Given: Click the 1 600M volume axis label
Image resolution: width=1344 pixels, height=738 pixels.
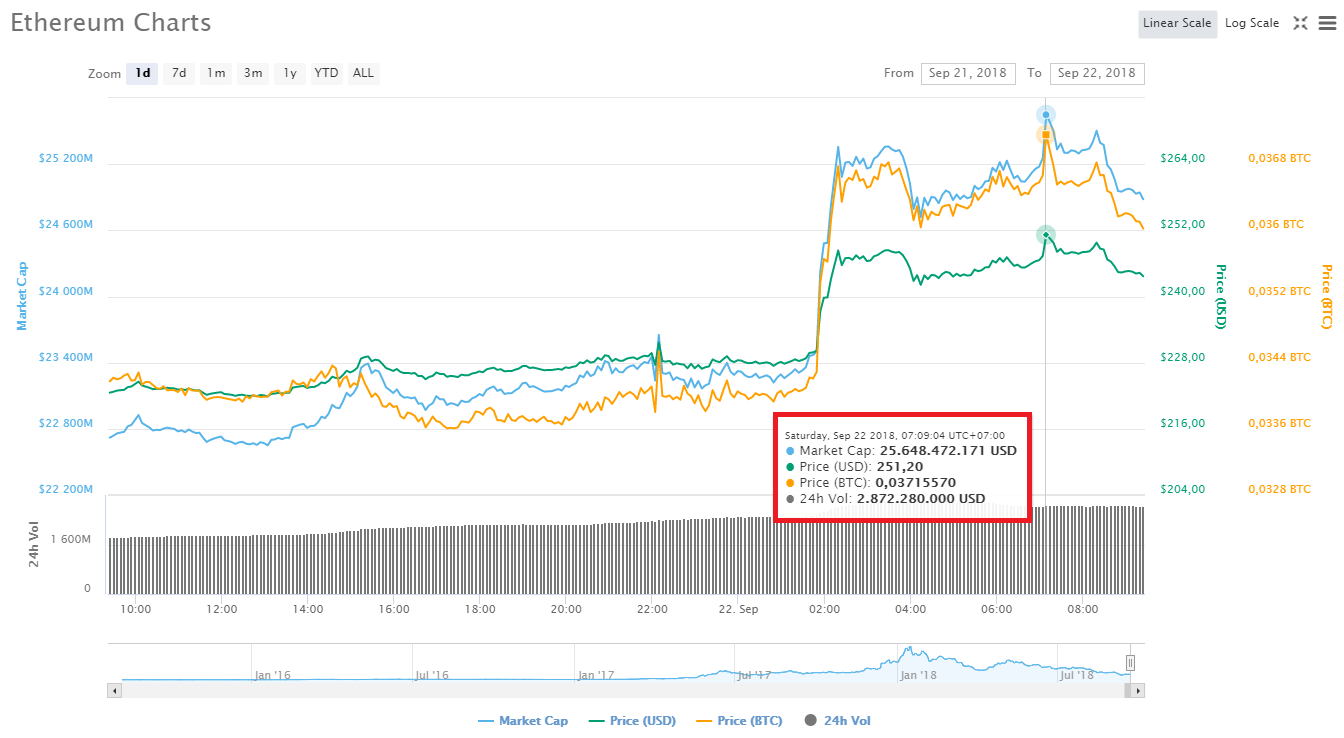Looking at the screenshot, I should pyautogui.click(x=70, y=539).
